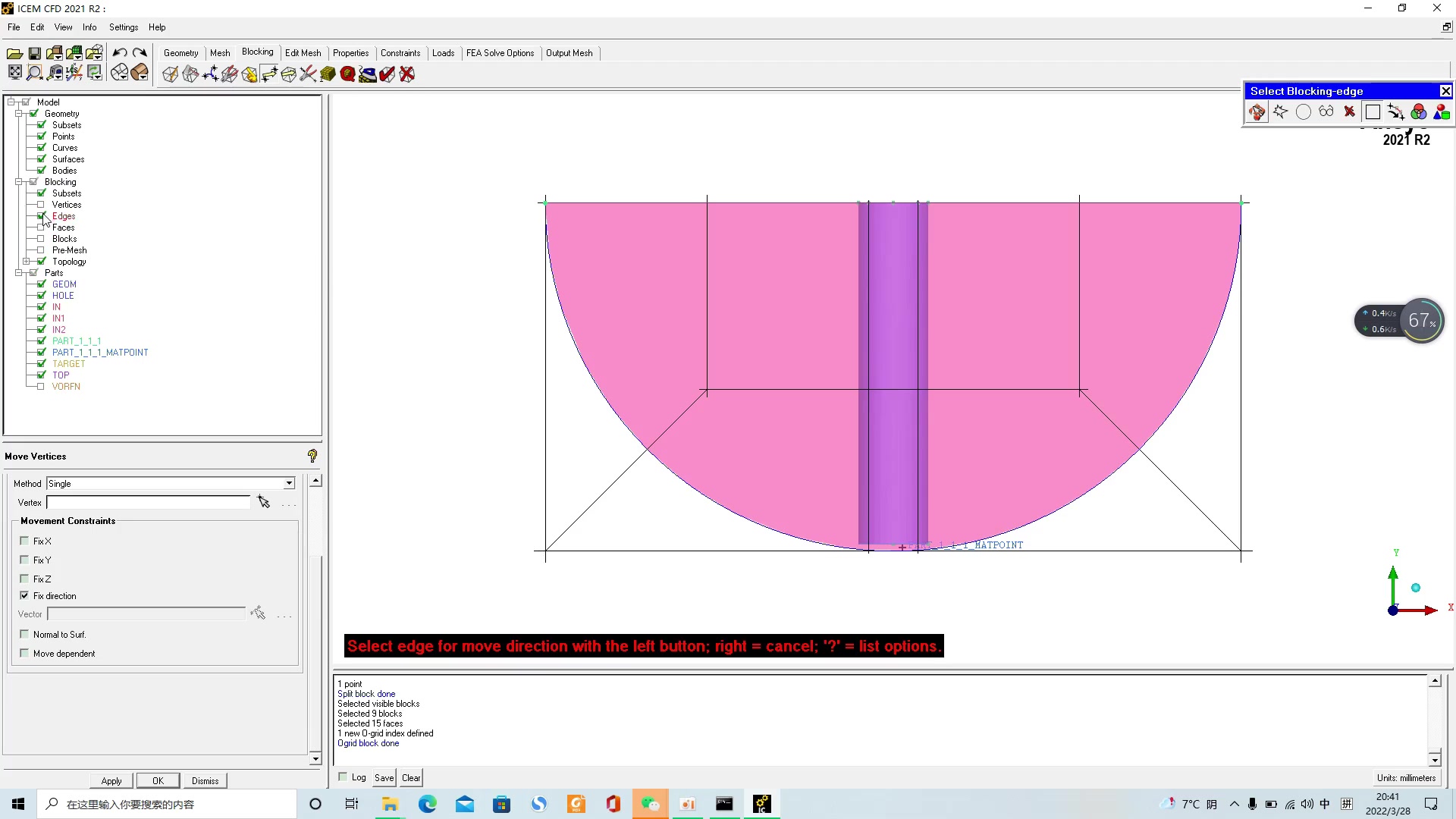1456x819 pixels.
Task: Switch to the Edit Mesh tab
Action: 303,53
